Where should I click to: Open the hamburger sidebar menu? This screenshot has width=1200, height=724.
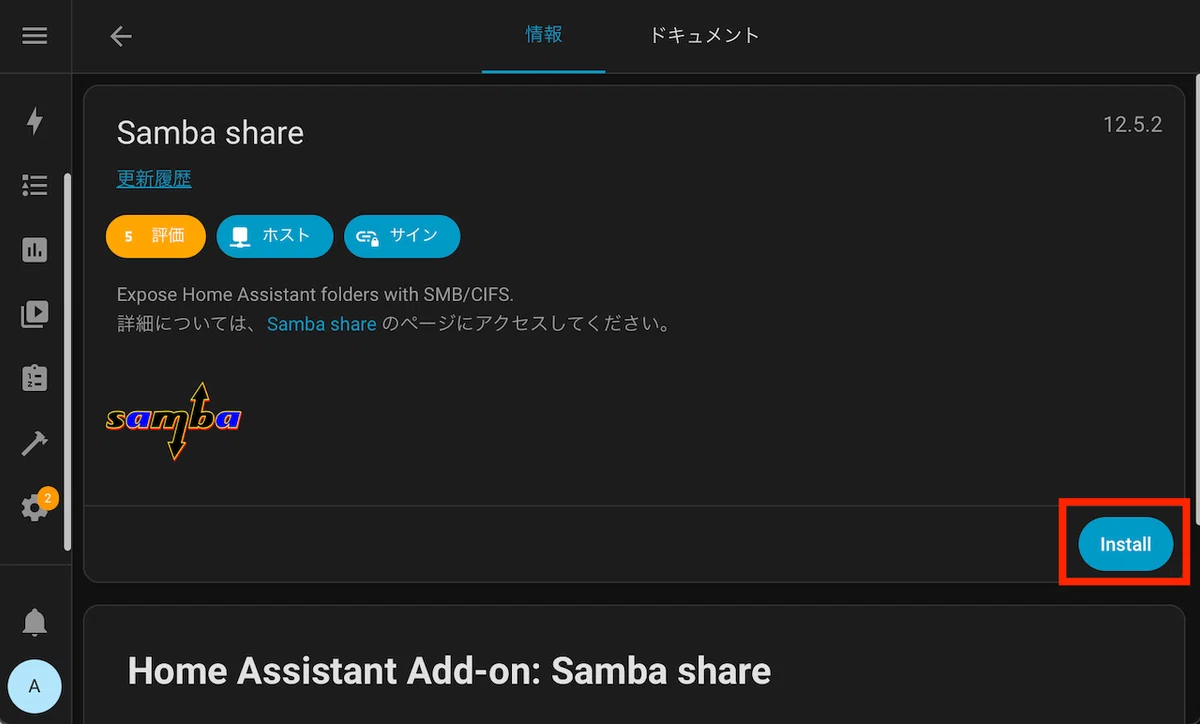(35, 36)
